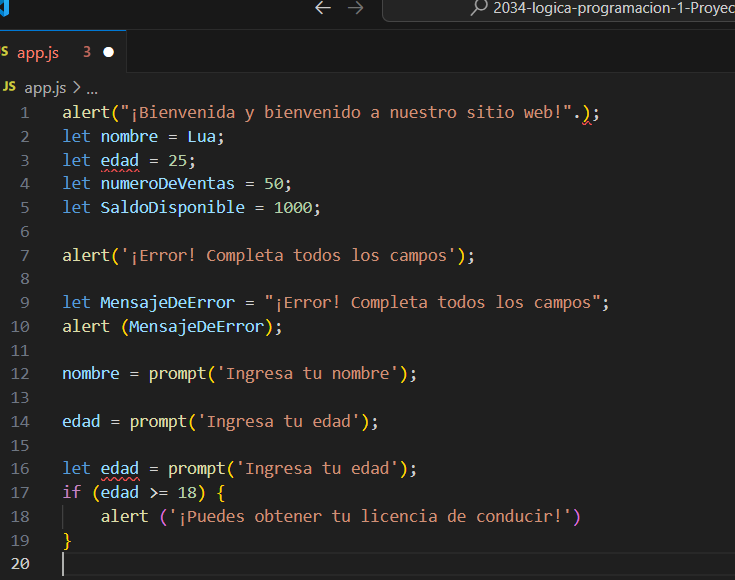Click 'Ingresa tu nombre' string on line 12
The width and height of the screenshot is (735, 580).
(307, 374)
